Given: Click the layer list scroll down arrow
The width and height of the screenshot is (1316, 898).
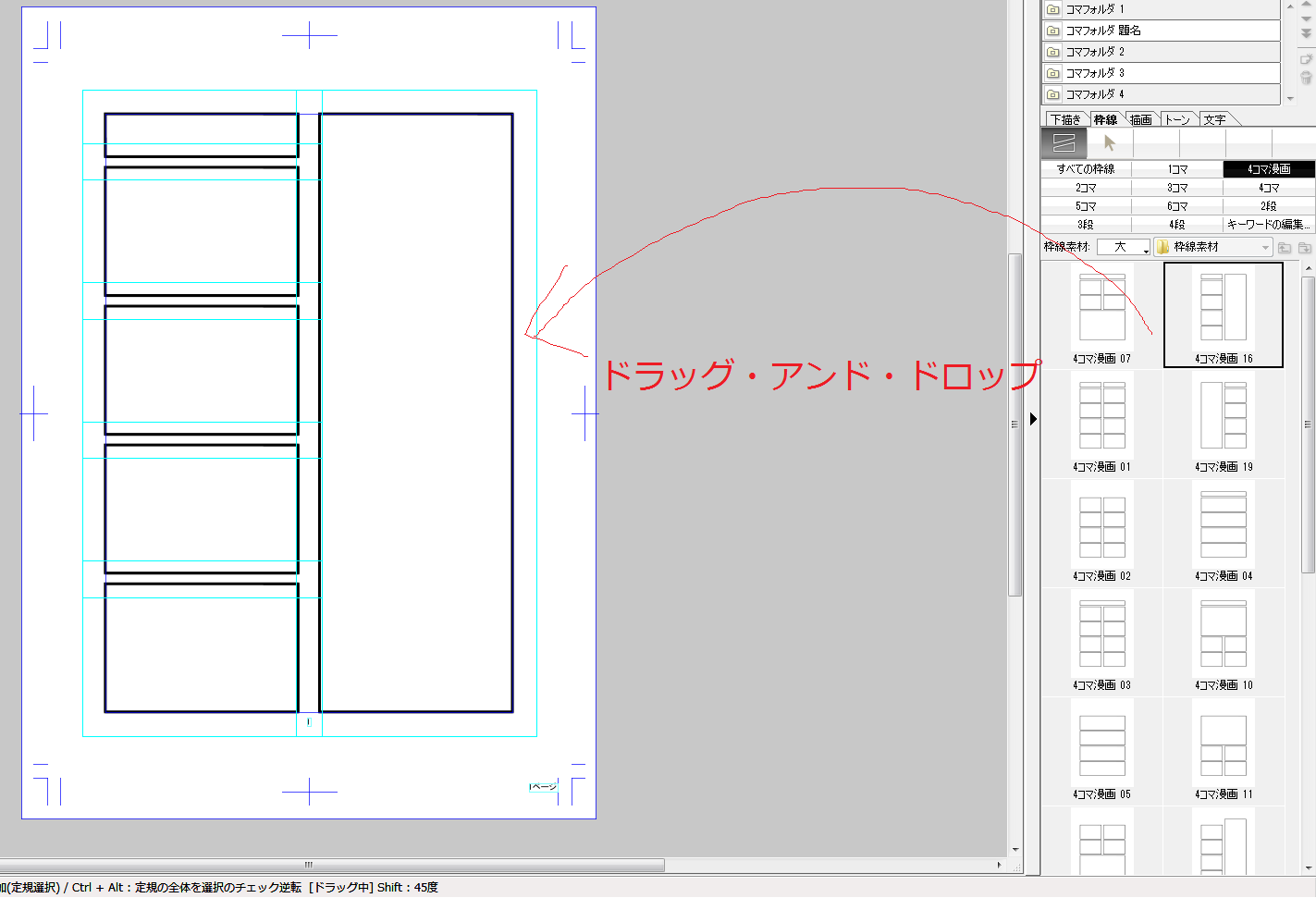Looking at the screenshot, I should 1290,98.
